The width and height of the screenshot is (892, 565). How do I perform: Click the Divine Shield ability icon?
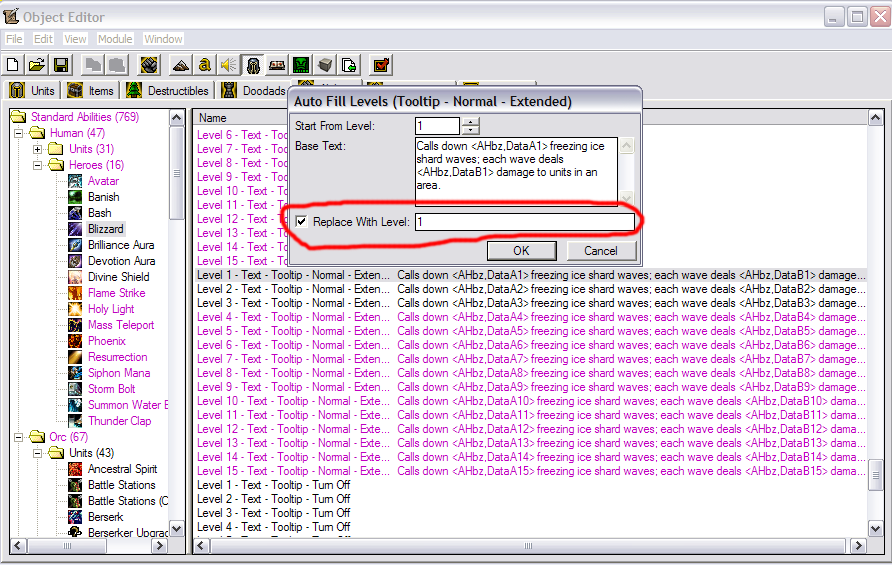(x=75, y=277)
